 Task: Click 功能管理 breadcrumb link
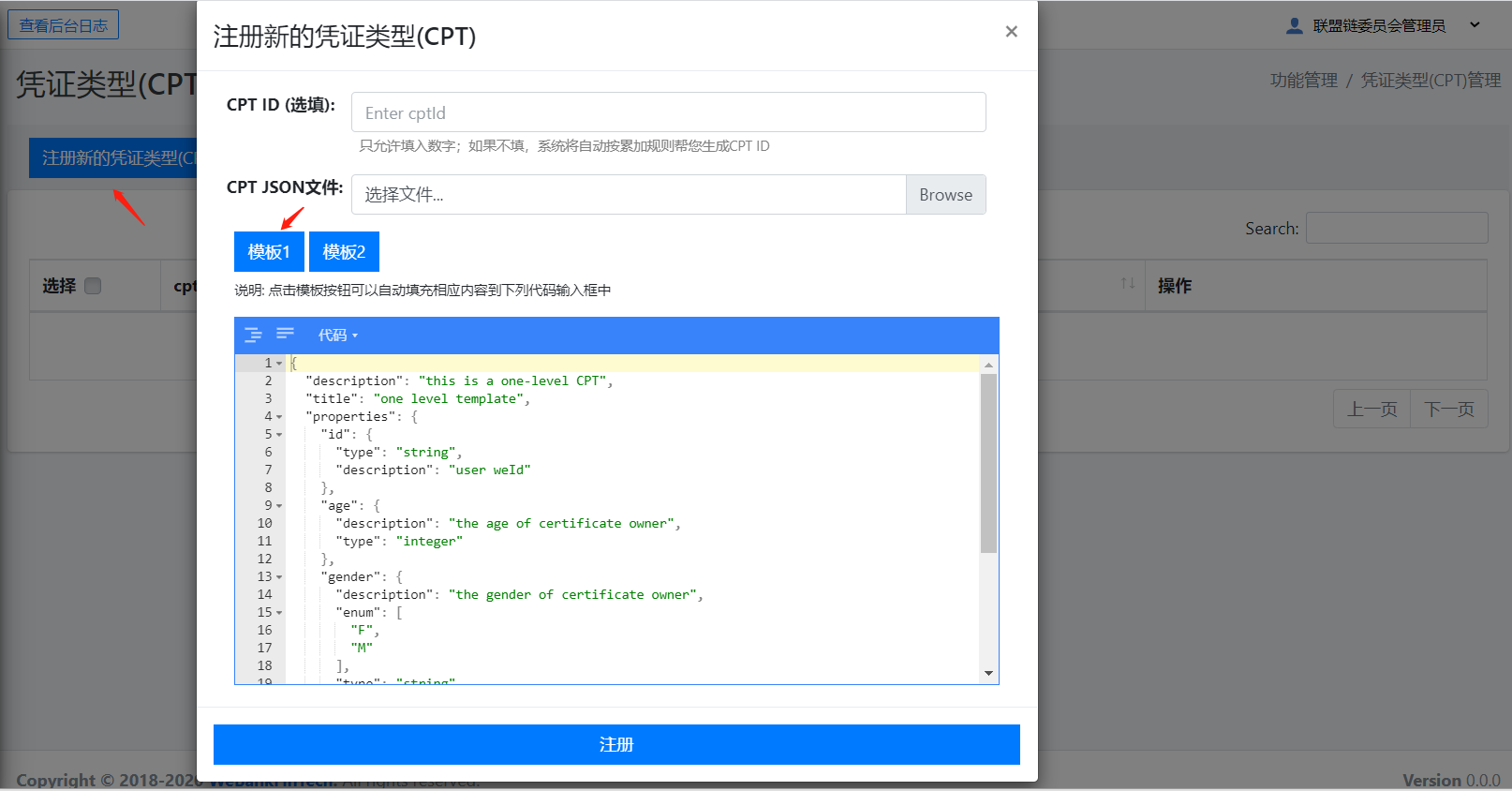tap(1304, 81)
